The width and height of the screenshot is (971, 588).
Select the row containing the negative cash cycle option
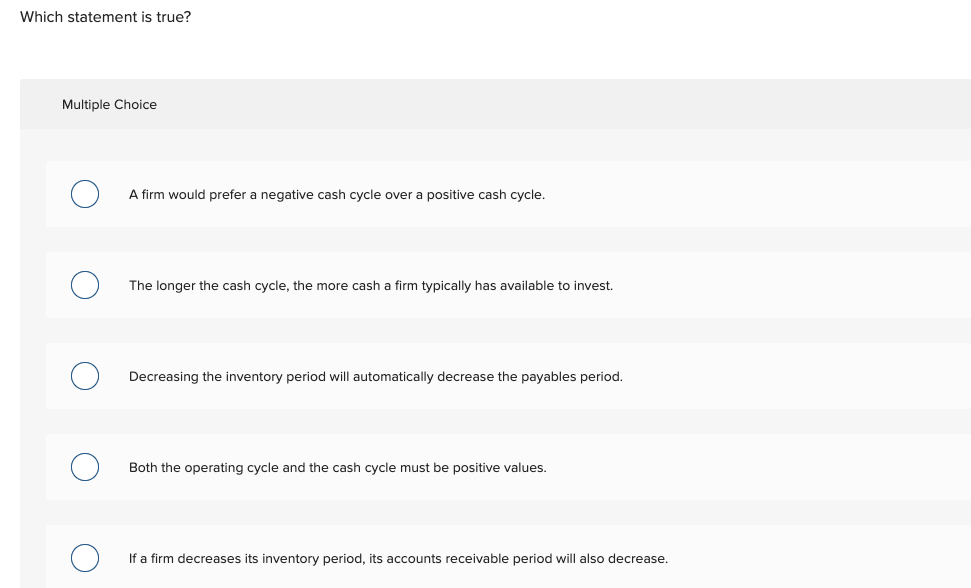tap(400, 193)
